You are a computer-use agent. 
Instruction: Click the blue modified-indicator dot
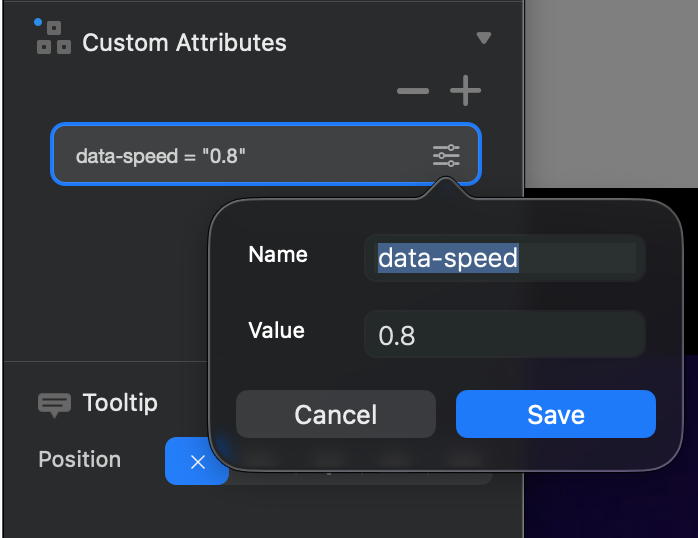[x=38, y=22]
